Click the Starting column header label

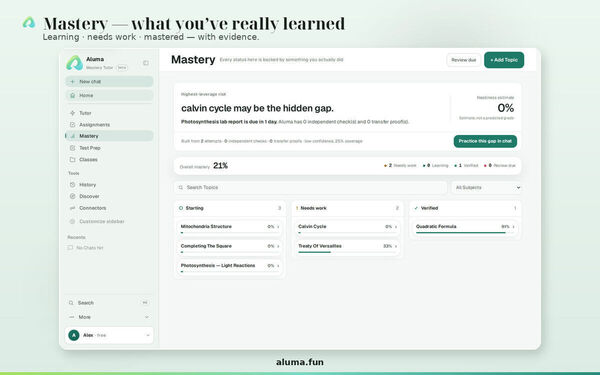pyautogui.click(x=194, y=208)
